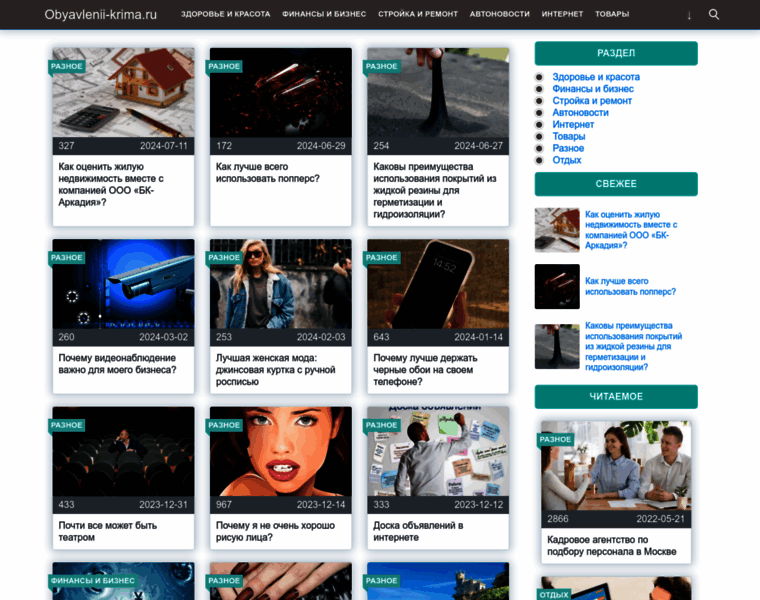
Task: Click ОТДЫХ tag on sidebar card
Action: 554,595
